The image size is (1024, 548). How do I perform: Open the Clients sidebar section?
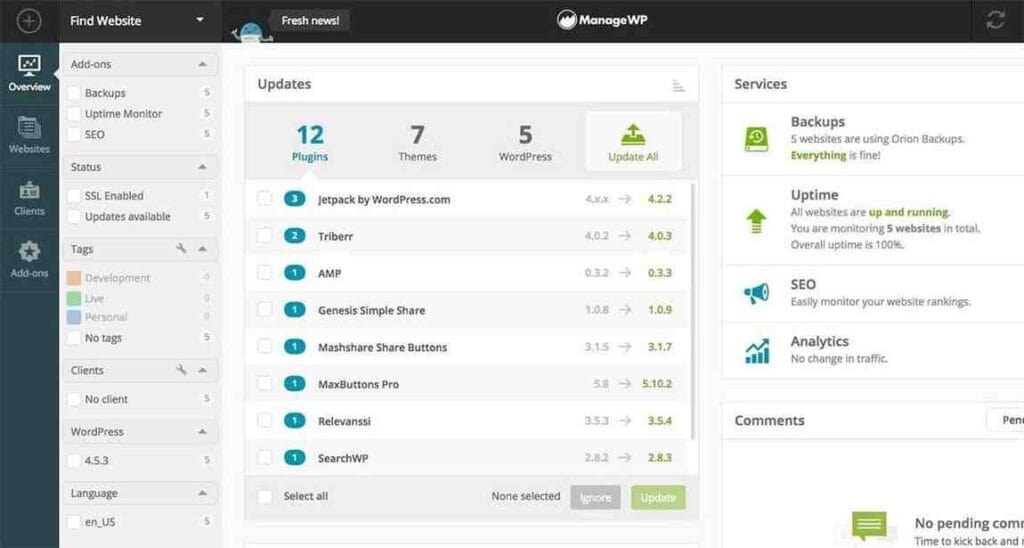[x=29, y=198]
